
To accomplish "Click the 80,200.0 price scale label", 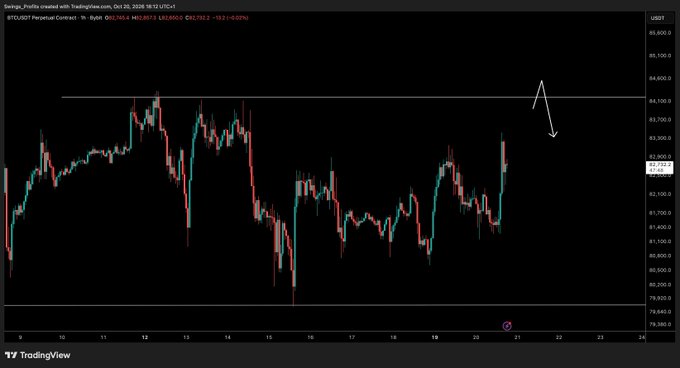I will 660,285.
